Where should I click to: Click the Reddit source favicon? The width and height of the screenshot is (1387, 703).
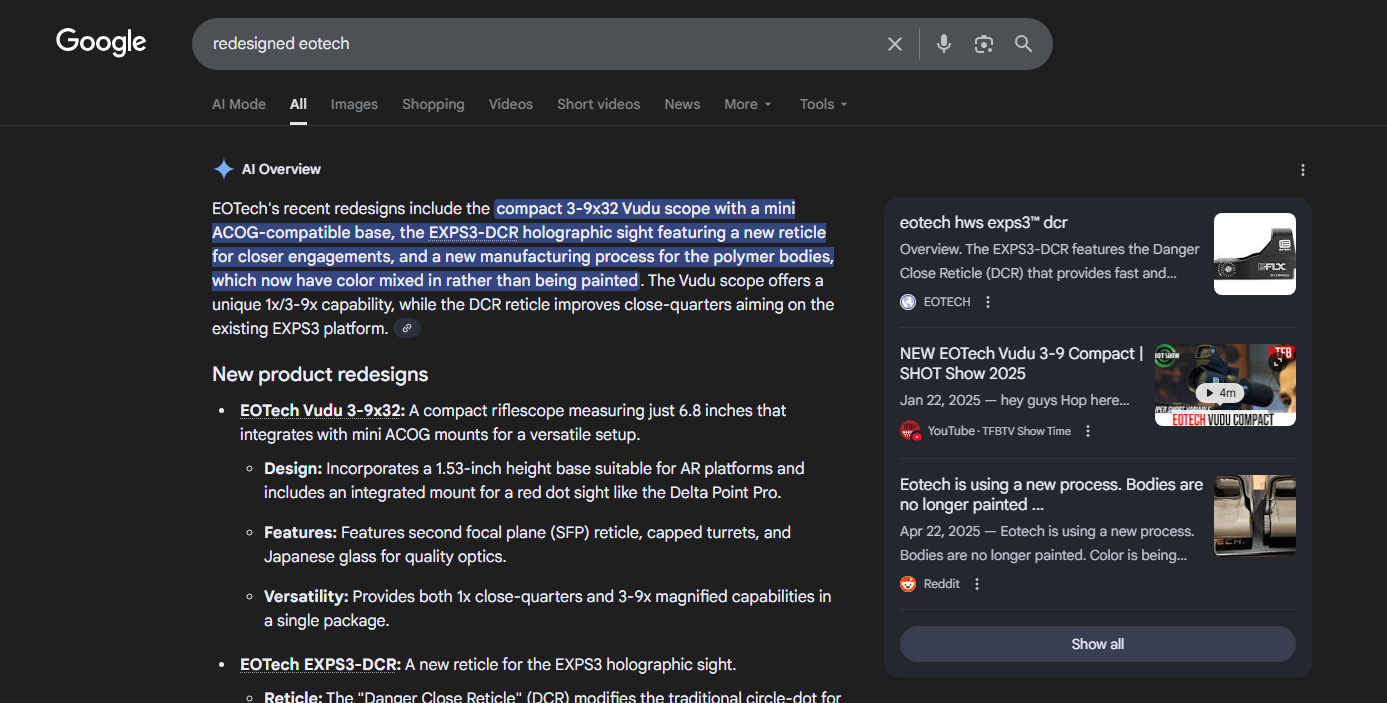point(908,584)
